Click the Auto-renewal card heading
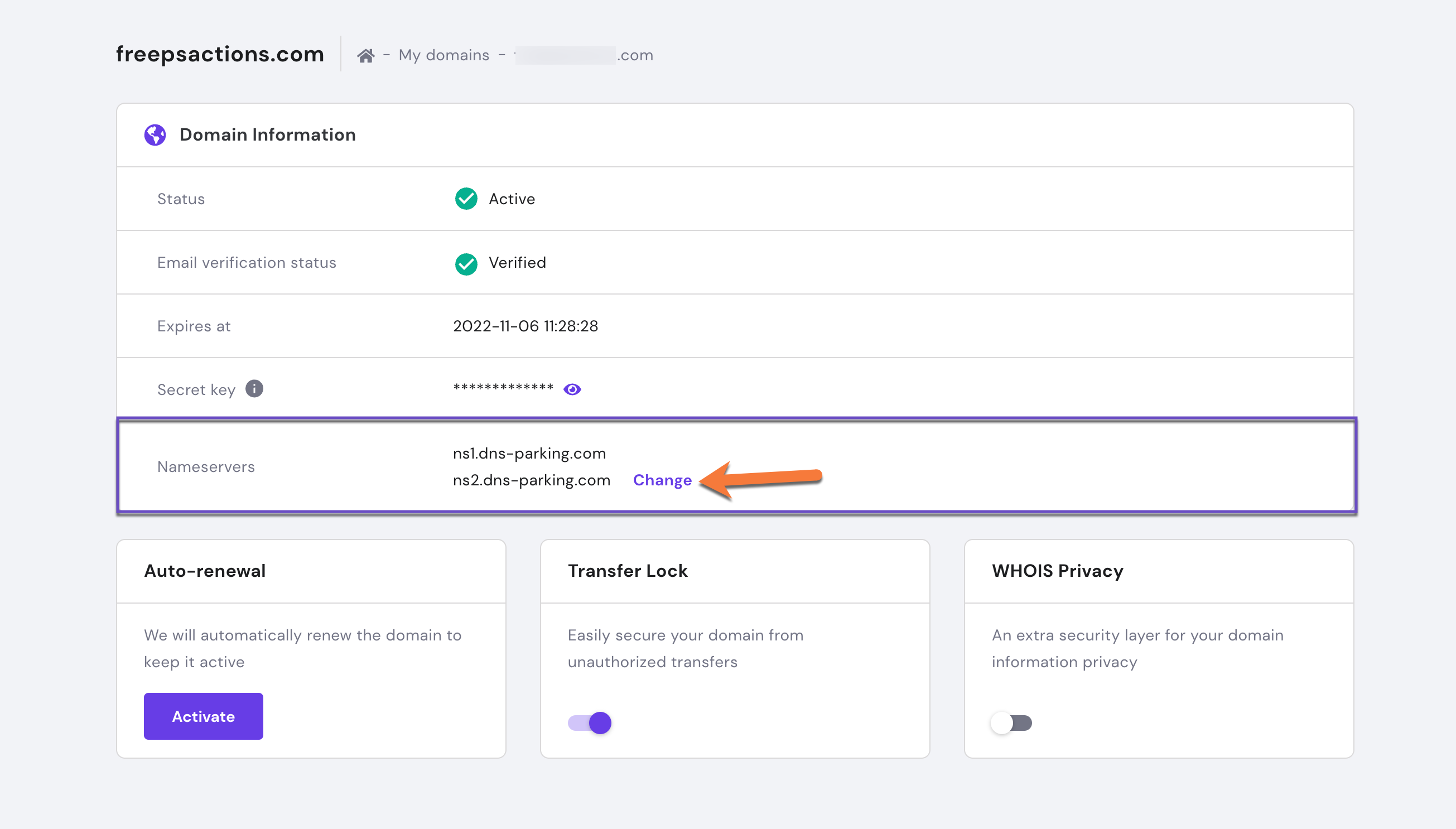Screen dimensions: 1456x829 (x=204, y=571)
